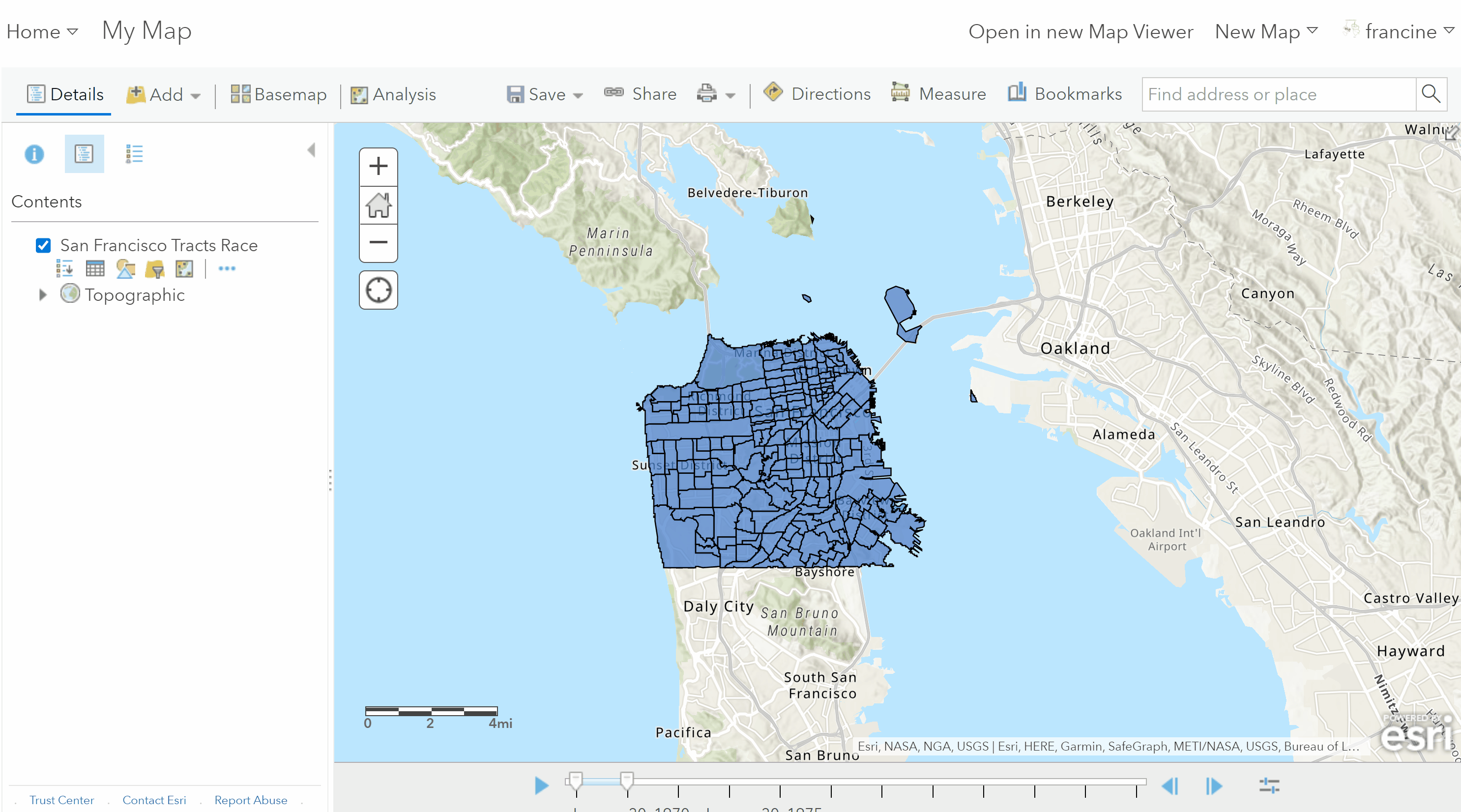Expand the Topographic basemap layer
1461x812 pixels.
coord(43,295)
